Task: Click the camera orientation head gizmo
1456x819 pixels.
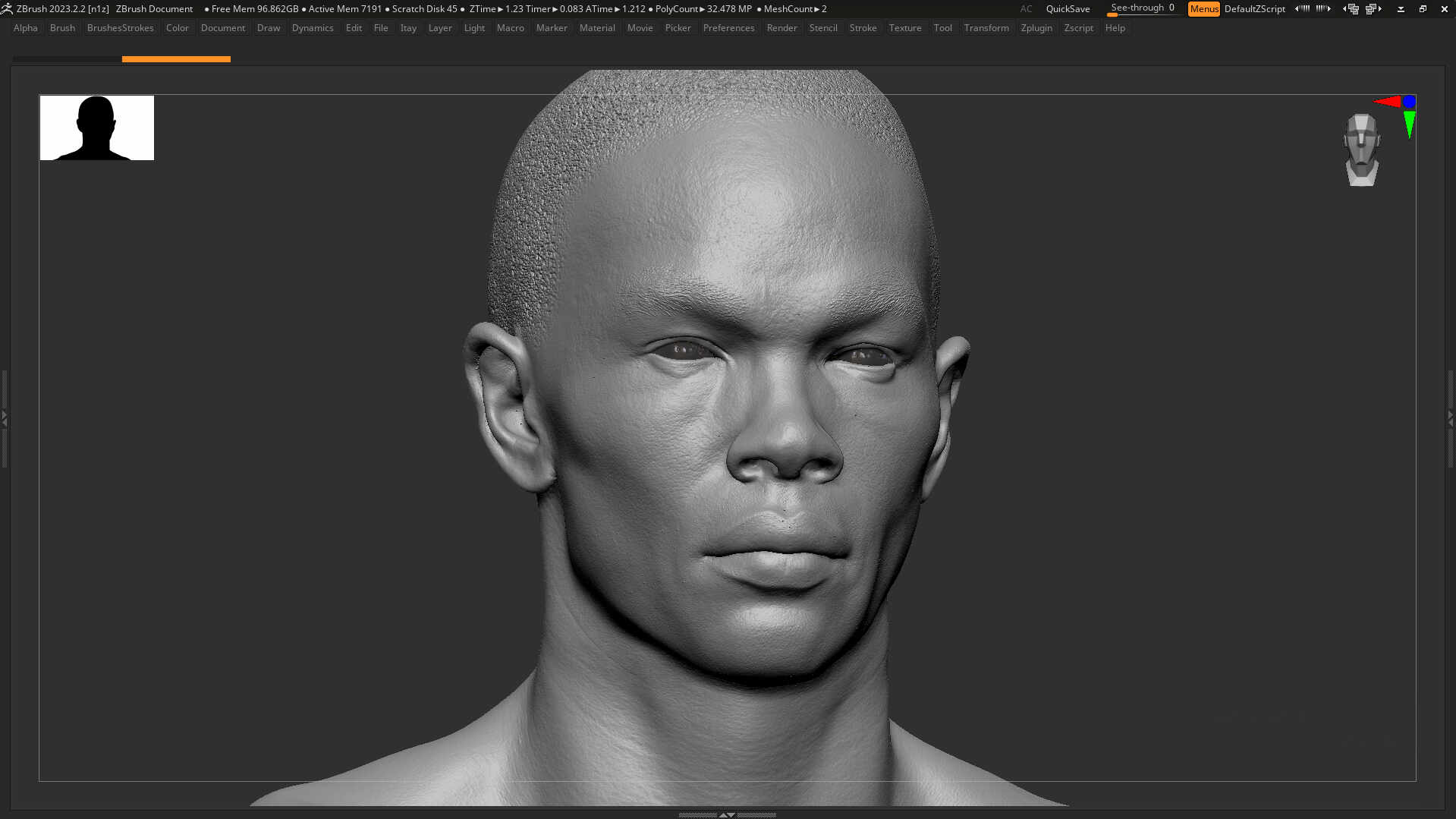Action: pyautogui.click(x=1361, y=148)
